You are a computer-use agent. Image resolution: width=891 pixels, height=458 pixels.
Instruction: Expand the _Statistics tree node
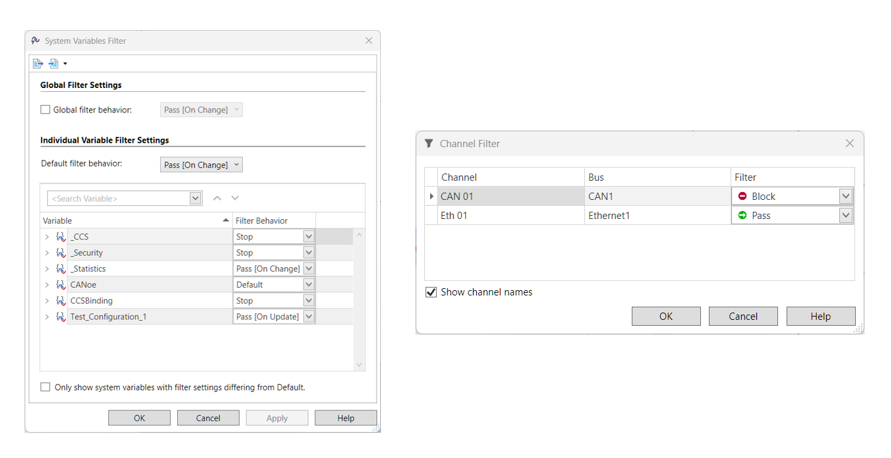[x=47, y=269]
